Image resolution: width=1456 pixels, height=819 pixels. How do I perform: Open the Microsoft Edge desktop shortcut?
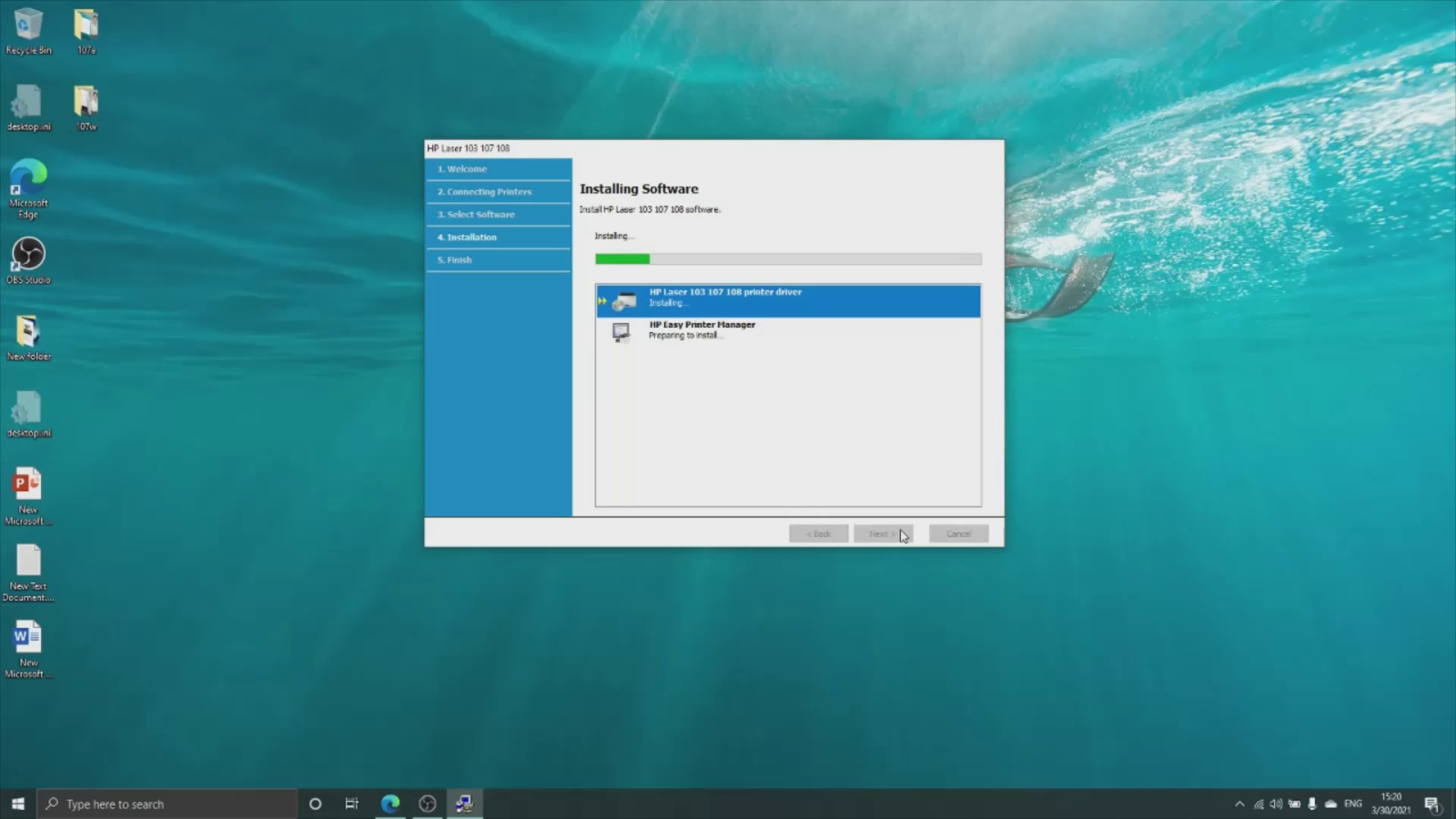point(28,177)
